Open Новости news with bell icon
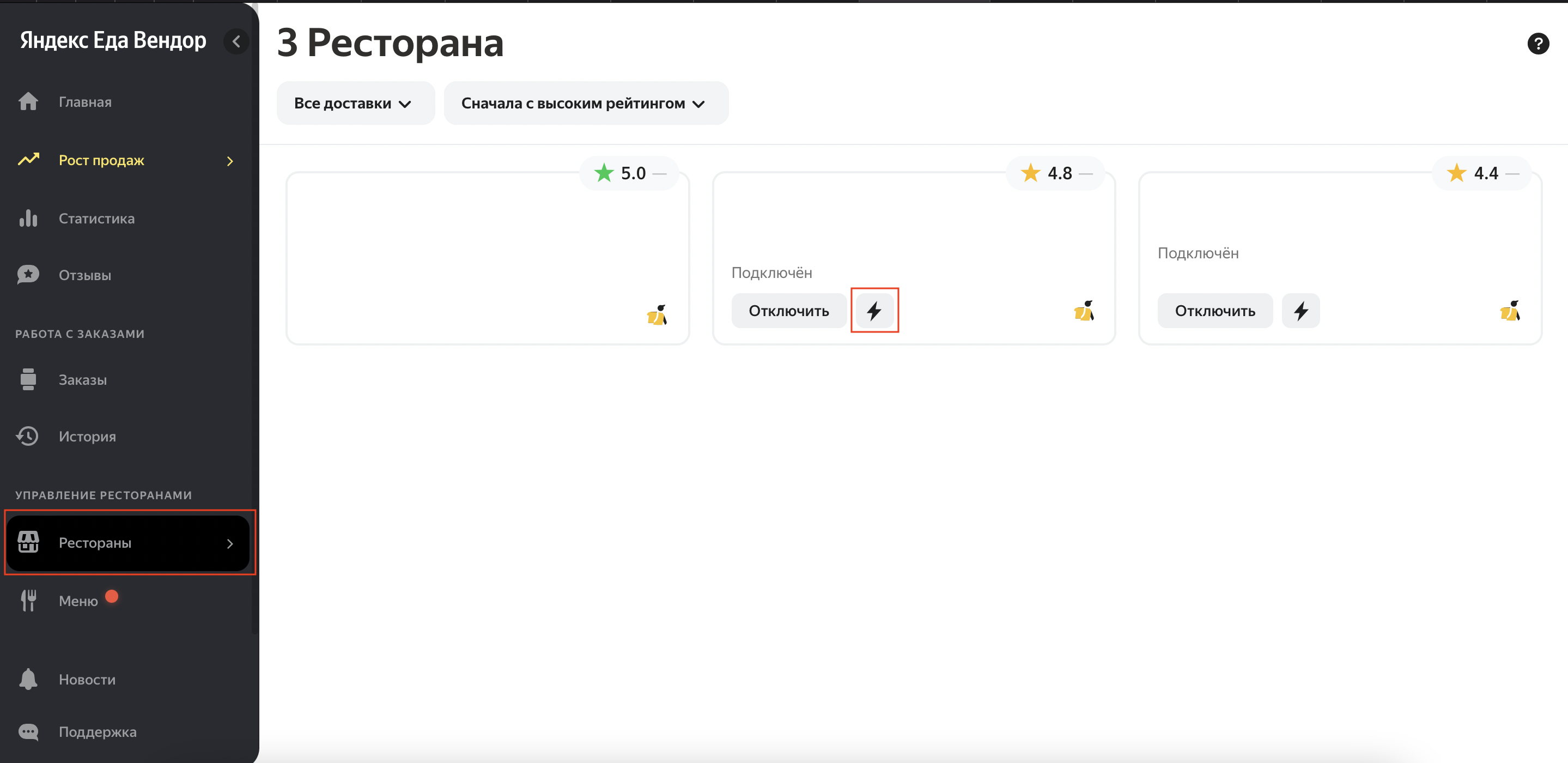This screenshot has width=1568, height=763. 87,680
